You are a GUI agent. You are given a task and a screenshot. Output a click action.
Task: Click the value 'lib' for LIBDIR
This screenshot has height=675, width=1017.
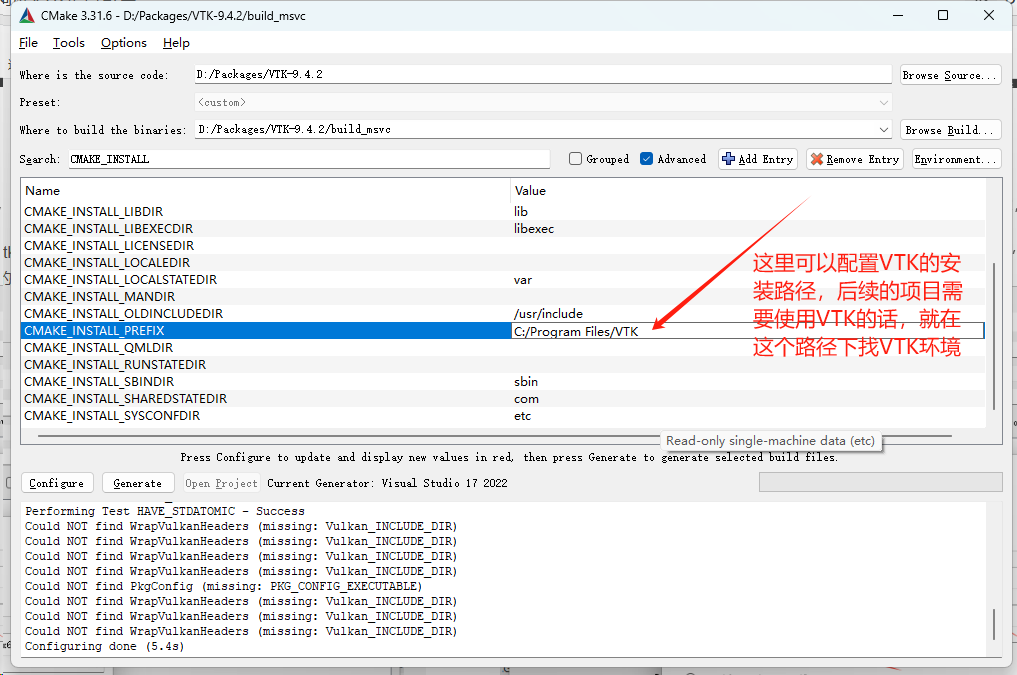tap(521, 211)
